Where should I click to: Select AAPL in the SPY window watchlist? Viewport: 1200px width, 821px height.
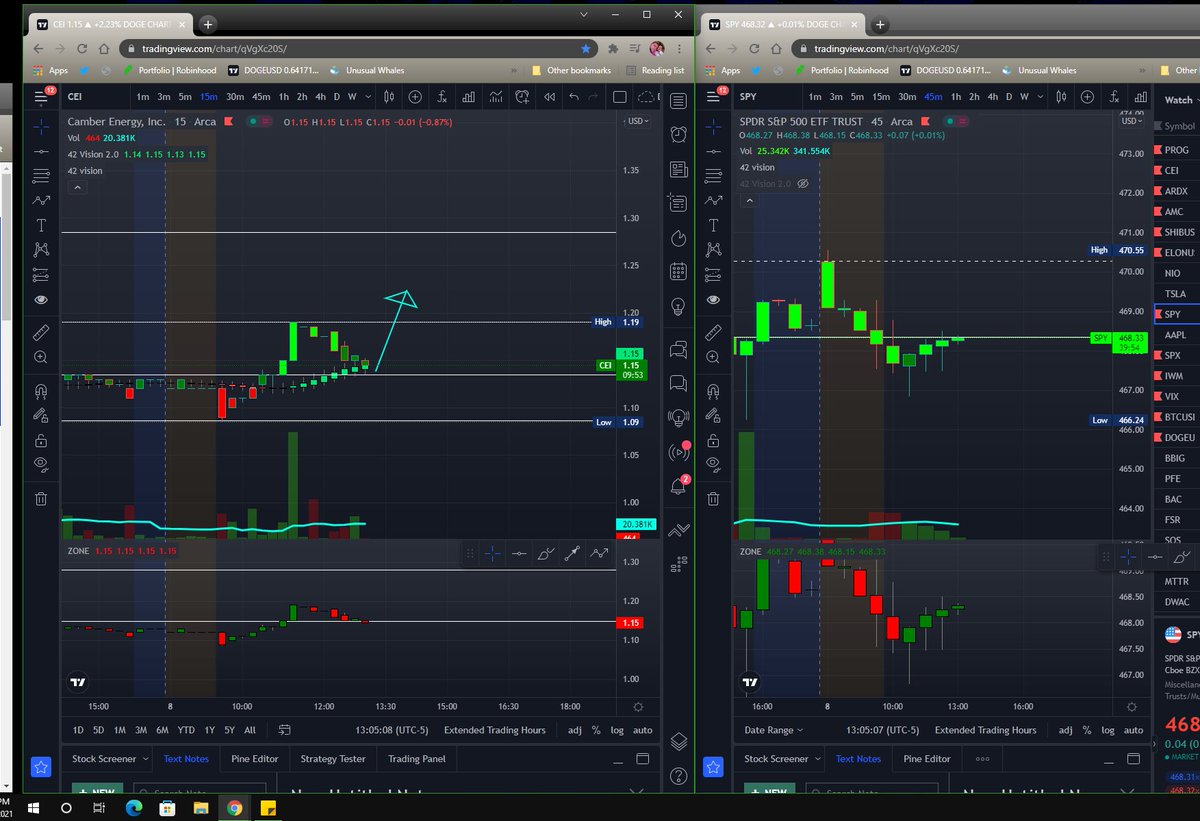(1175, 335)
